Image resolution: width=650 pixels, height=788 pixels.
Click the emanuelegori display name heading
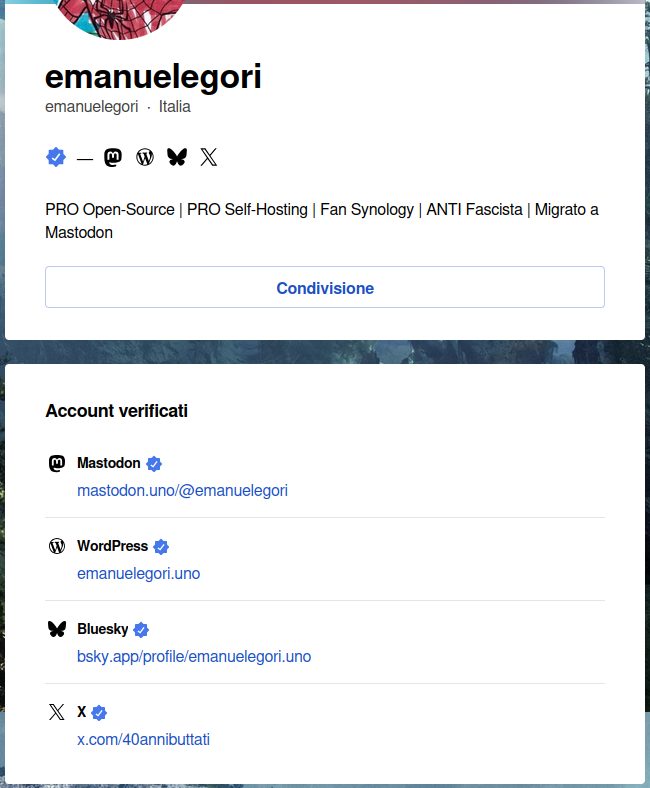coord(153,77)
